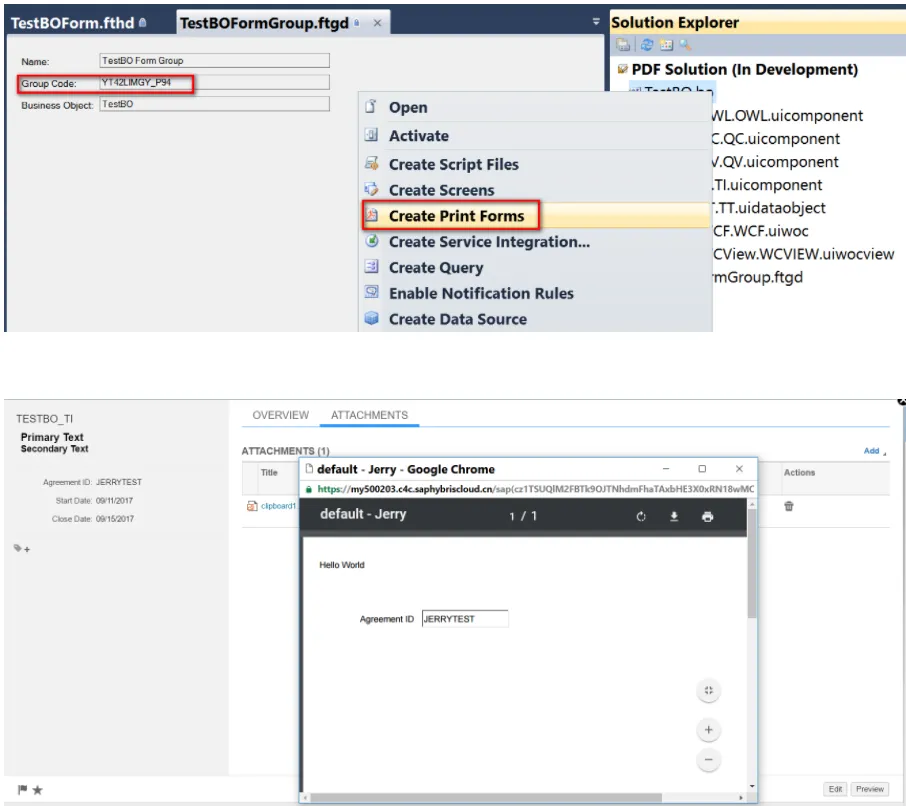Click the Name input field

point(214,61)
